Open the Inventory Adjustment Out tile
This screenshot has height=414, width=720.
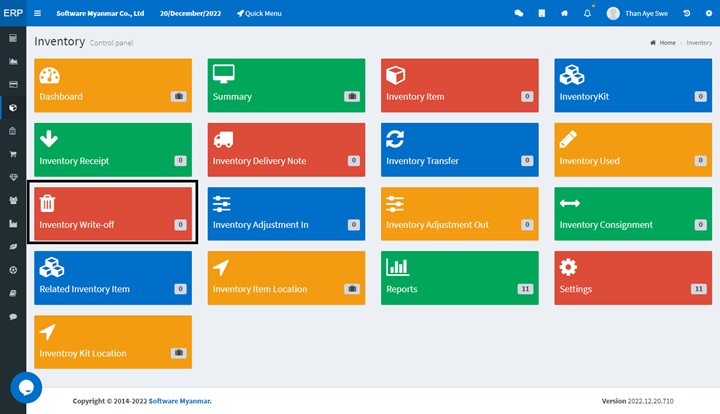point(460,213)
